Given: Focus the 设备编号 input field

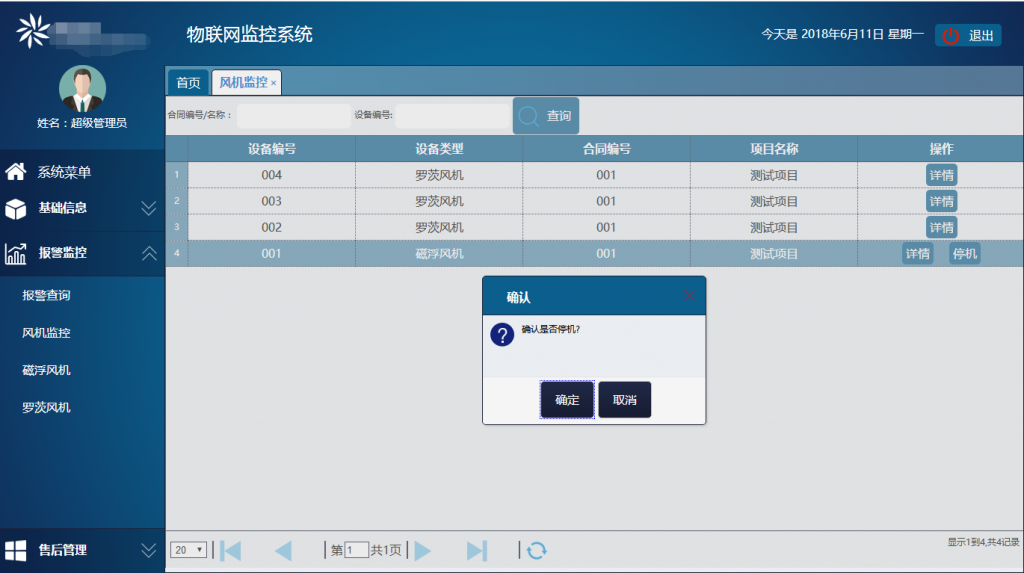Looking at the screenshot, I should (452, 116).
